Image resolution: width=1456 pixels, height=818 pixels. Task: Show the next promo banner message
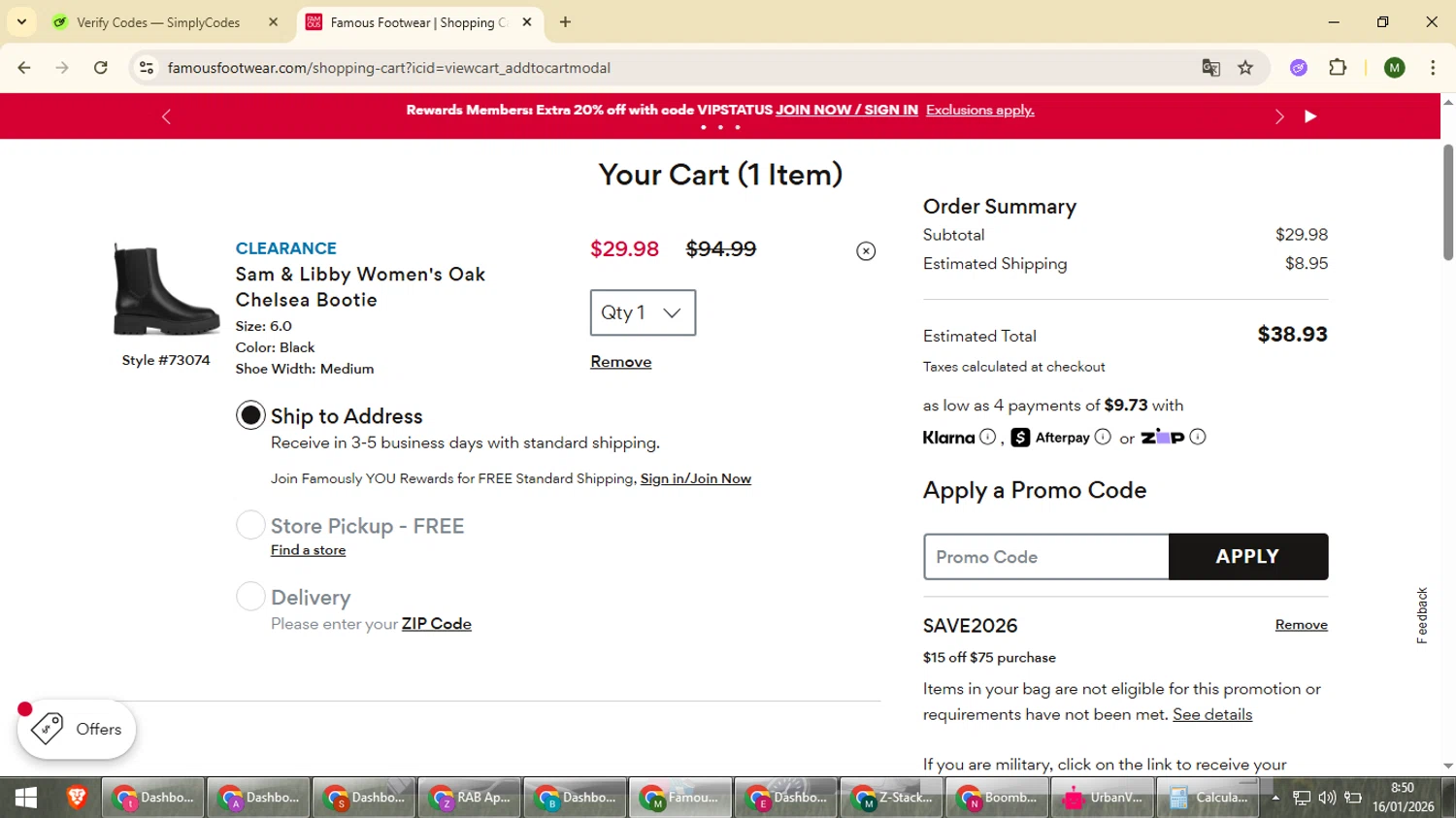pos(1279,116)
